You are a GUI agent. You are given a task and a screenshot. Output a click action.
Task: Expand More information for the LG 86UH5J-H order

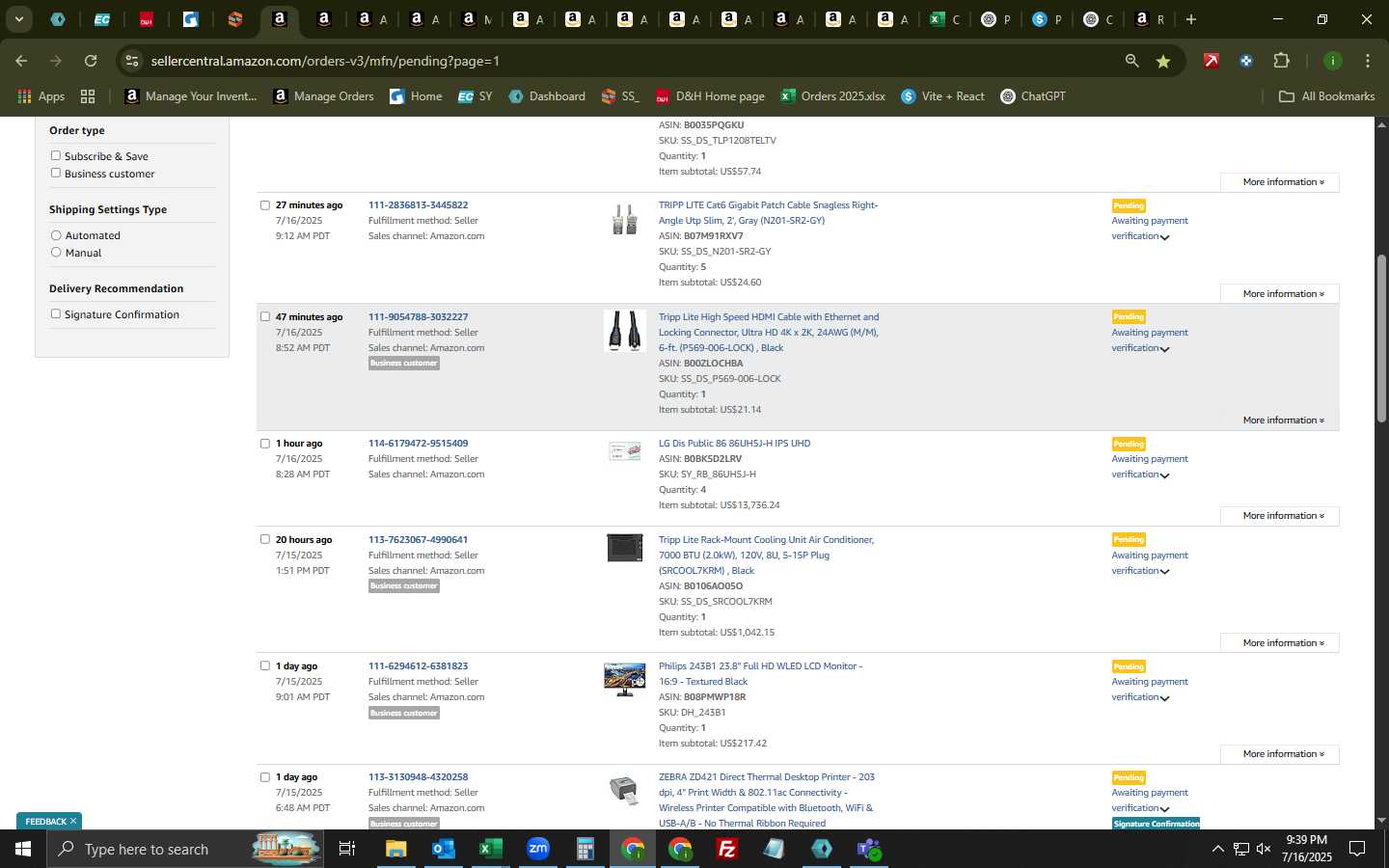coord(1280,515)
